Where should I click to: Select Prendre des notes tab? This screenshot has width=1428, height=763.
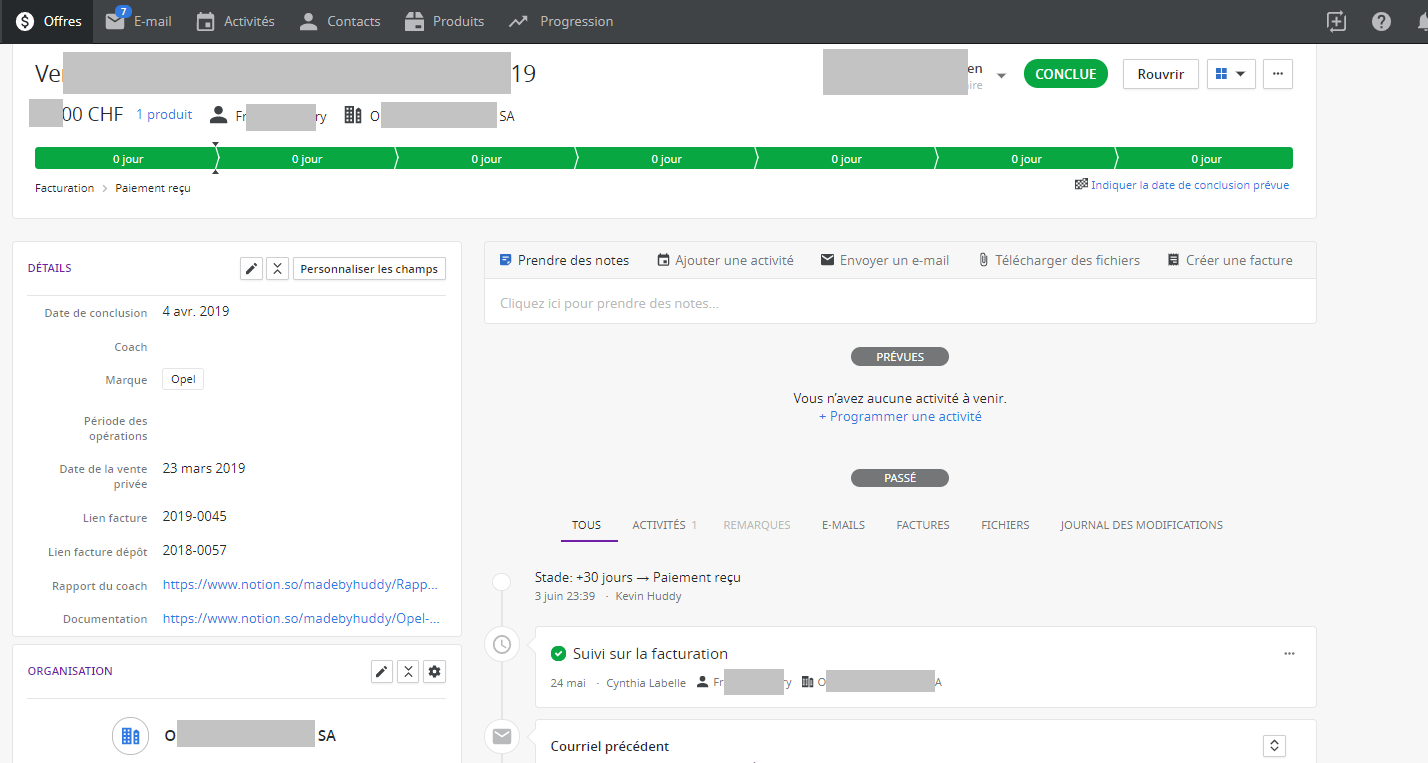[565, 260]
